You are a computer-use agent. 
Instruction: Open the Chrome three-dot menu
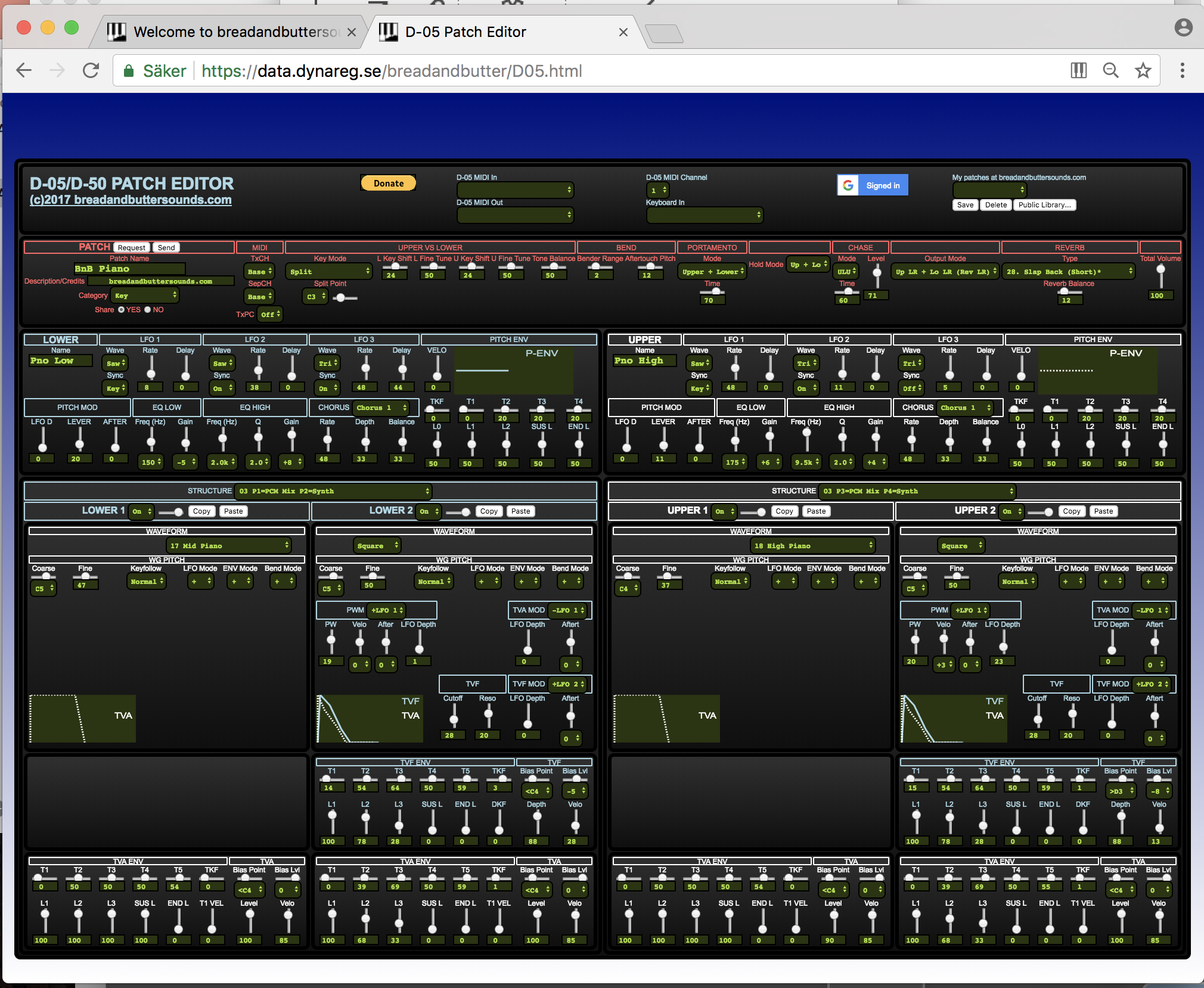(1182, 71)
